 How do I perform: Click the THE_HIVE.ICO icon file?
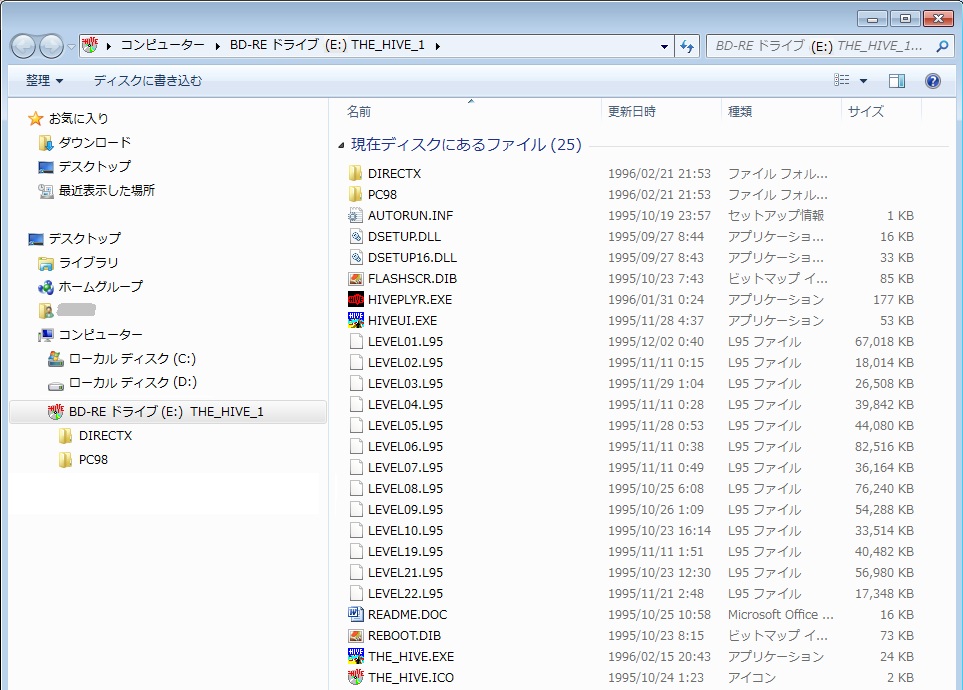coord(356,677)
